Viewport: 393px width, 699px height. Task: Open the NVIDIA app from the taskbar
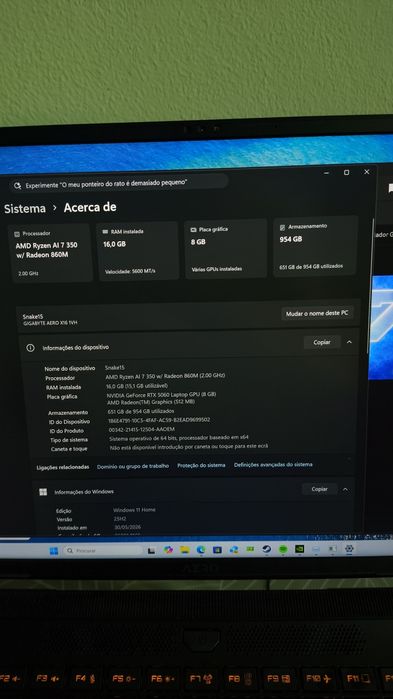299,549
